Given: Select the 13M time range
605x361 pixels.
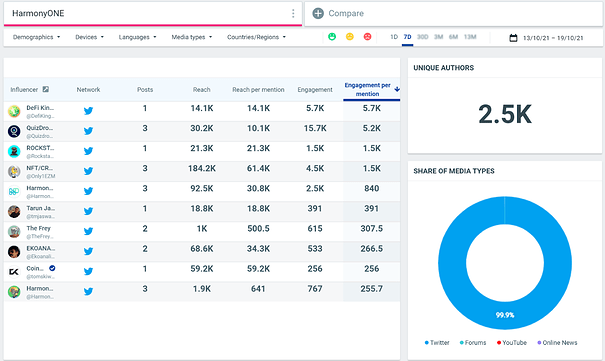Looking at the screenshot, I should [470, 37].
